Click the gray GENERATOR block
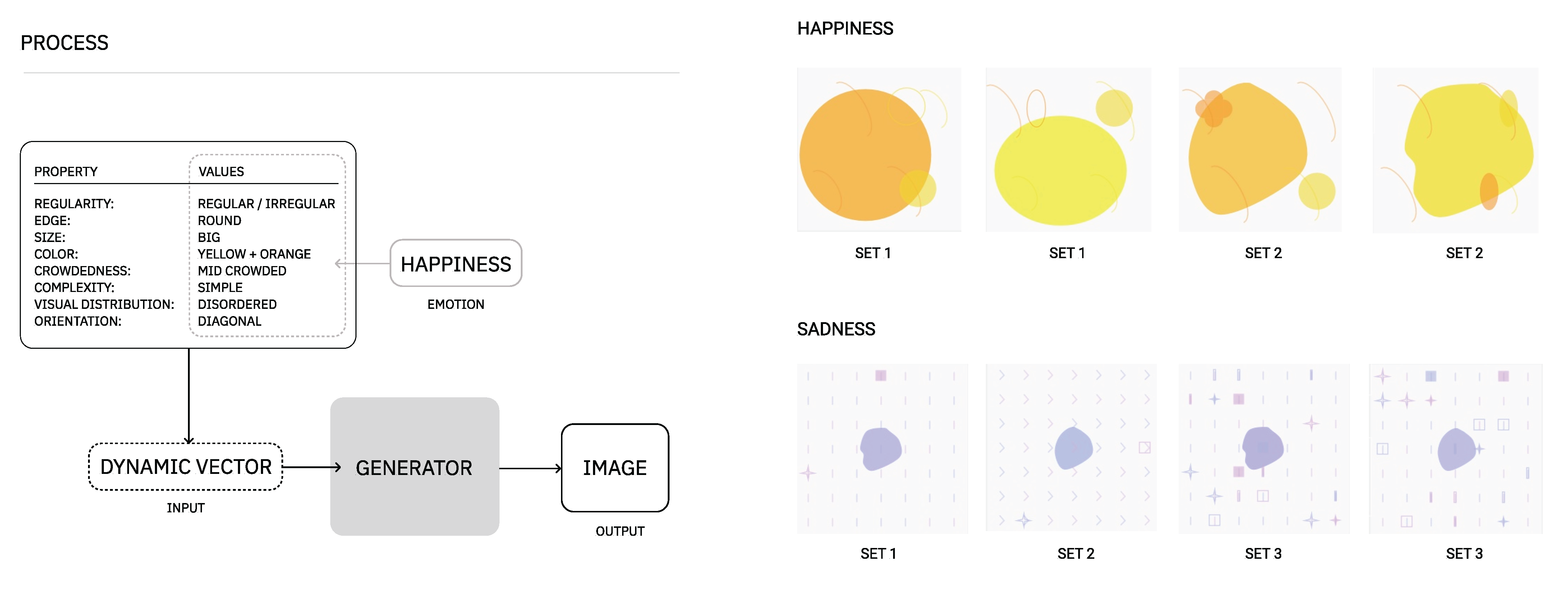This screenshot has height=594, width=1568. 414,467
